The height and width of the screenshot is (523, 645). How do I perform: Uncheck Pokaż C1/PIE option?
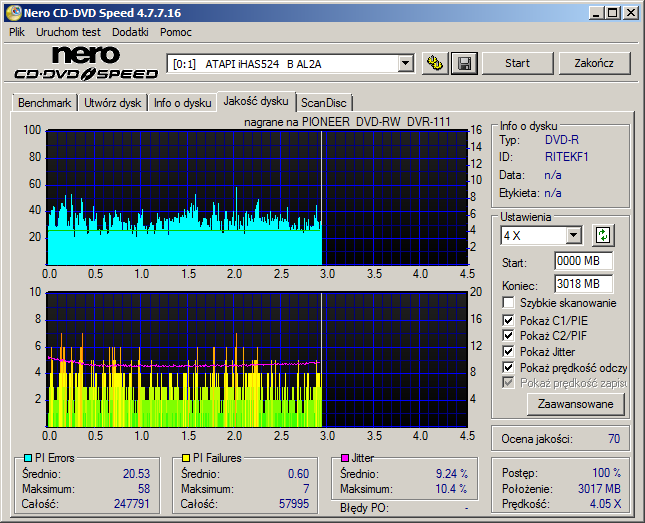click(508, 320)
